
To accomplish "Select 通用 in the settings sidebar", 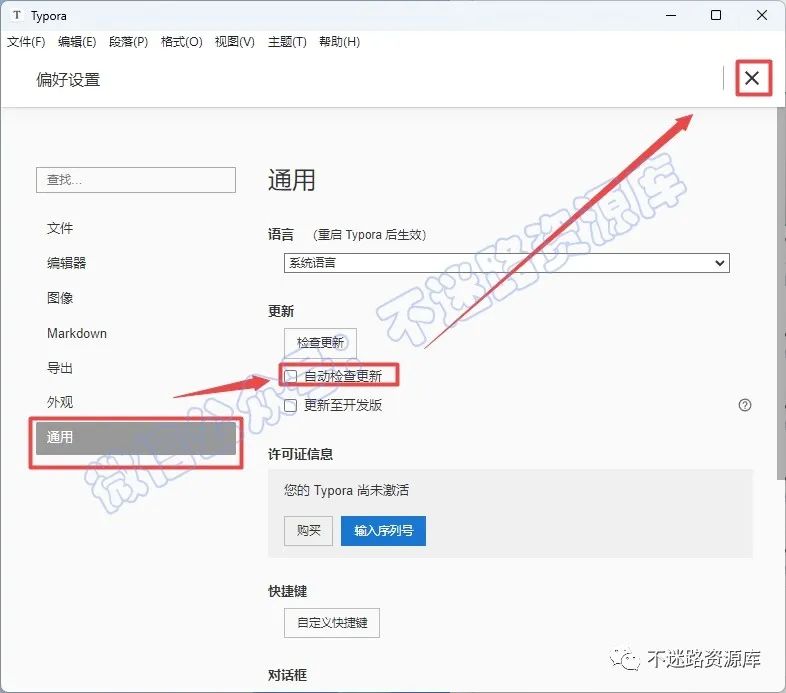I will pos(136,438).
